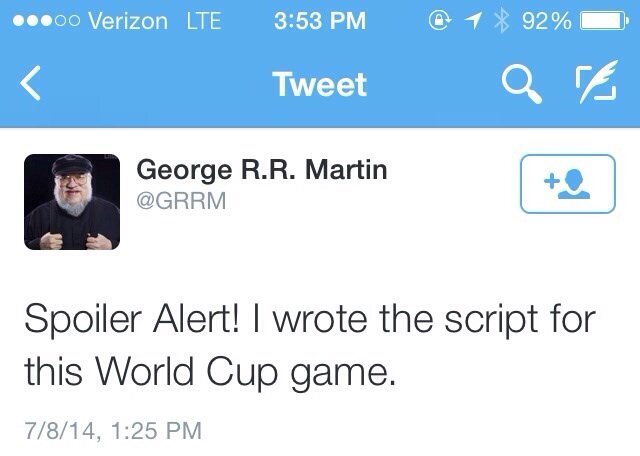The height and width of the screenshot is (456, 640).
Task: Tap the George R.R. Martin display name
Action: click(260, 172)
